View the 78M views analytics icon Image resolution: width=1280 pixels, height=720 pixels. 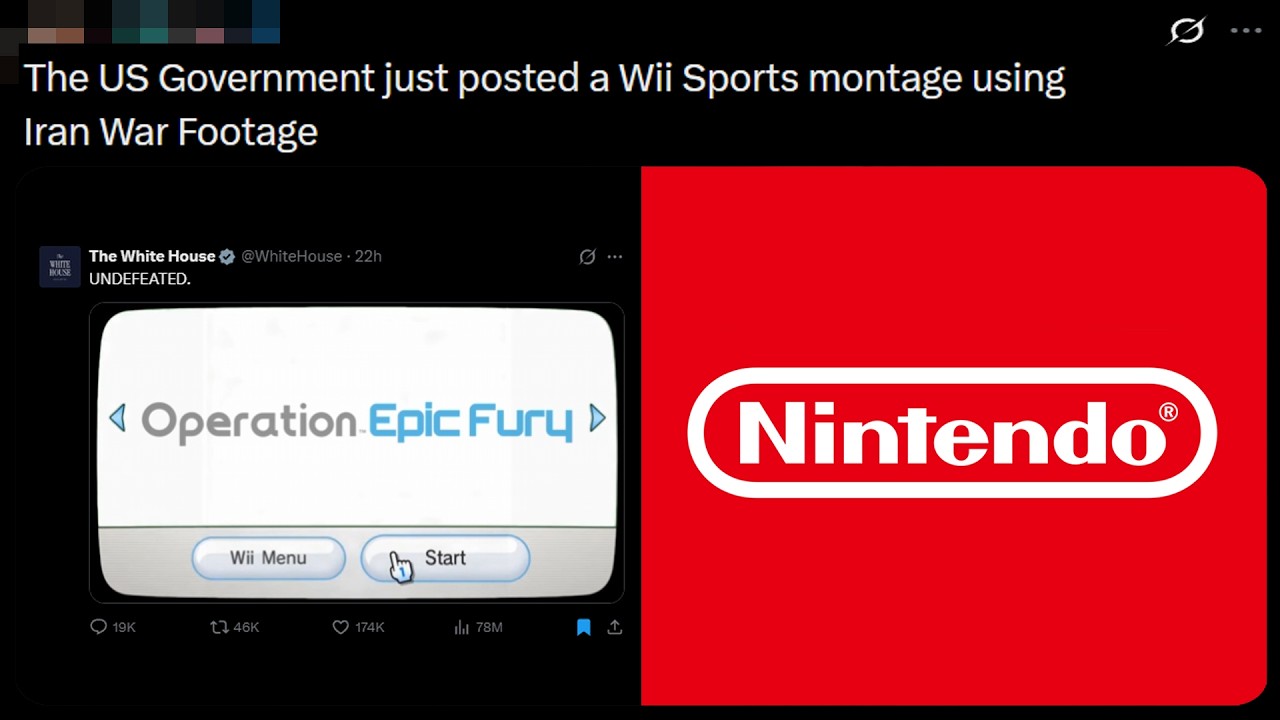pyautogui.click(x=462, y=627)
